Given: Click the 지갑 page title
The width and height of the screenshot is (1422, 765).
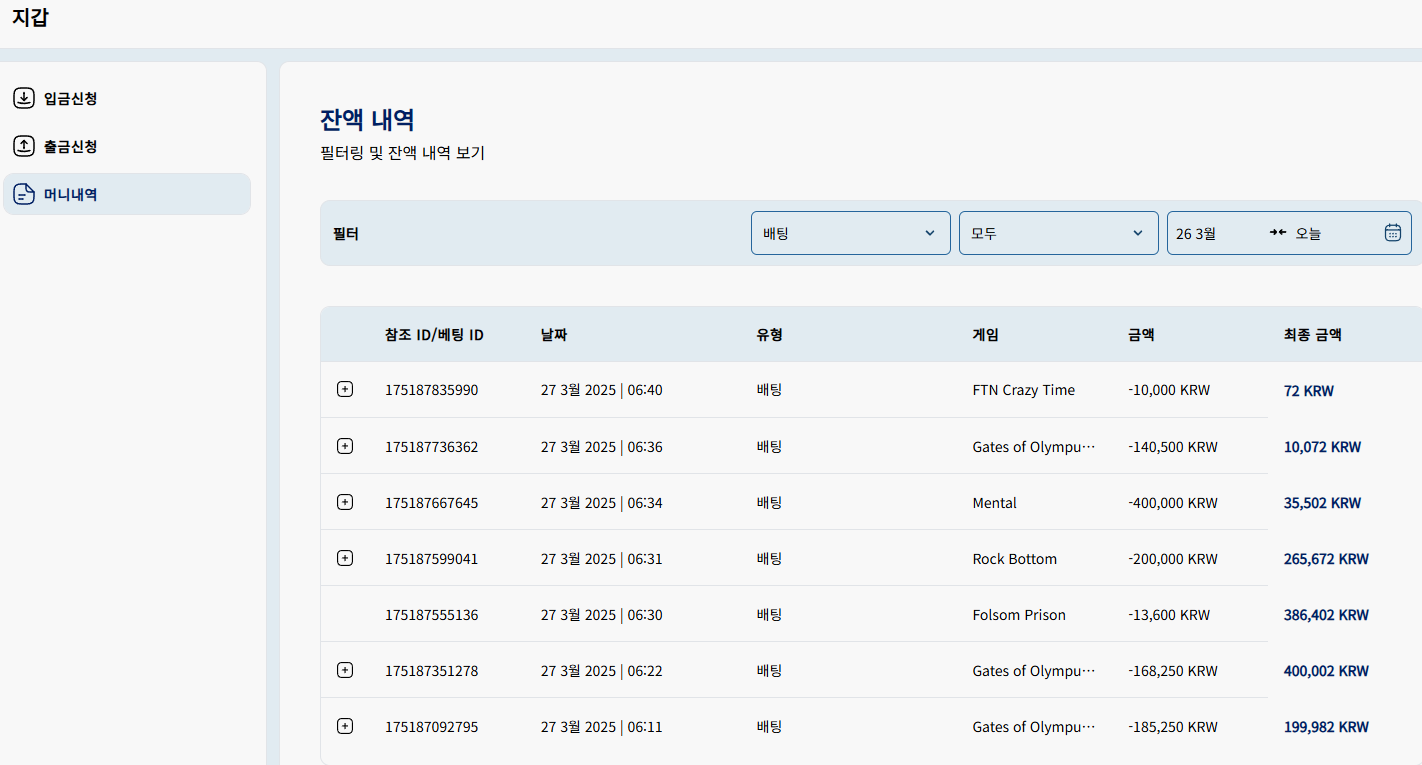Looking at the screenshot, I should (x=30, y=17).
